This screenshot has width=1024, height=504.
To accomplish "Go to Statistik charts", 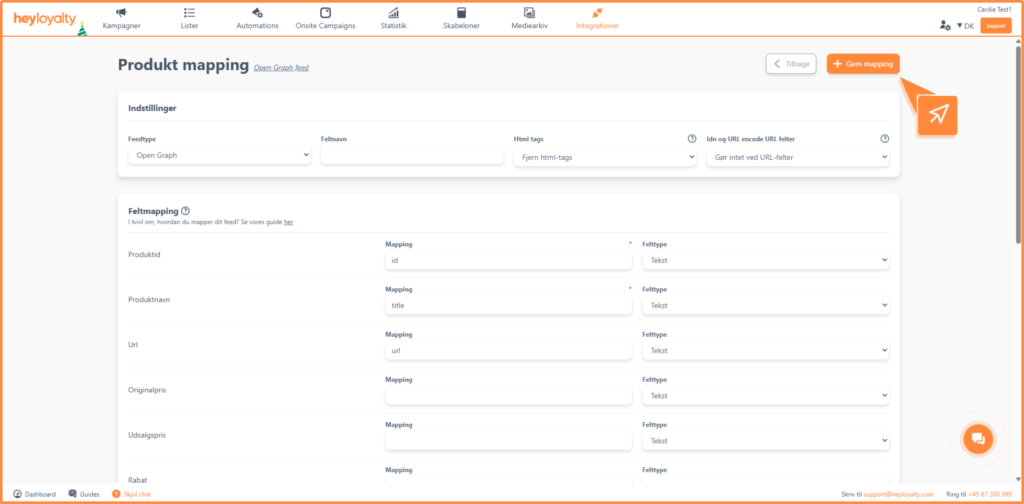I will (x=394, y=18).
